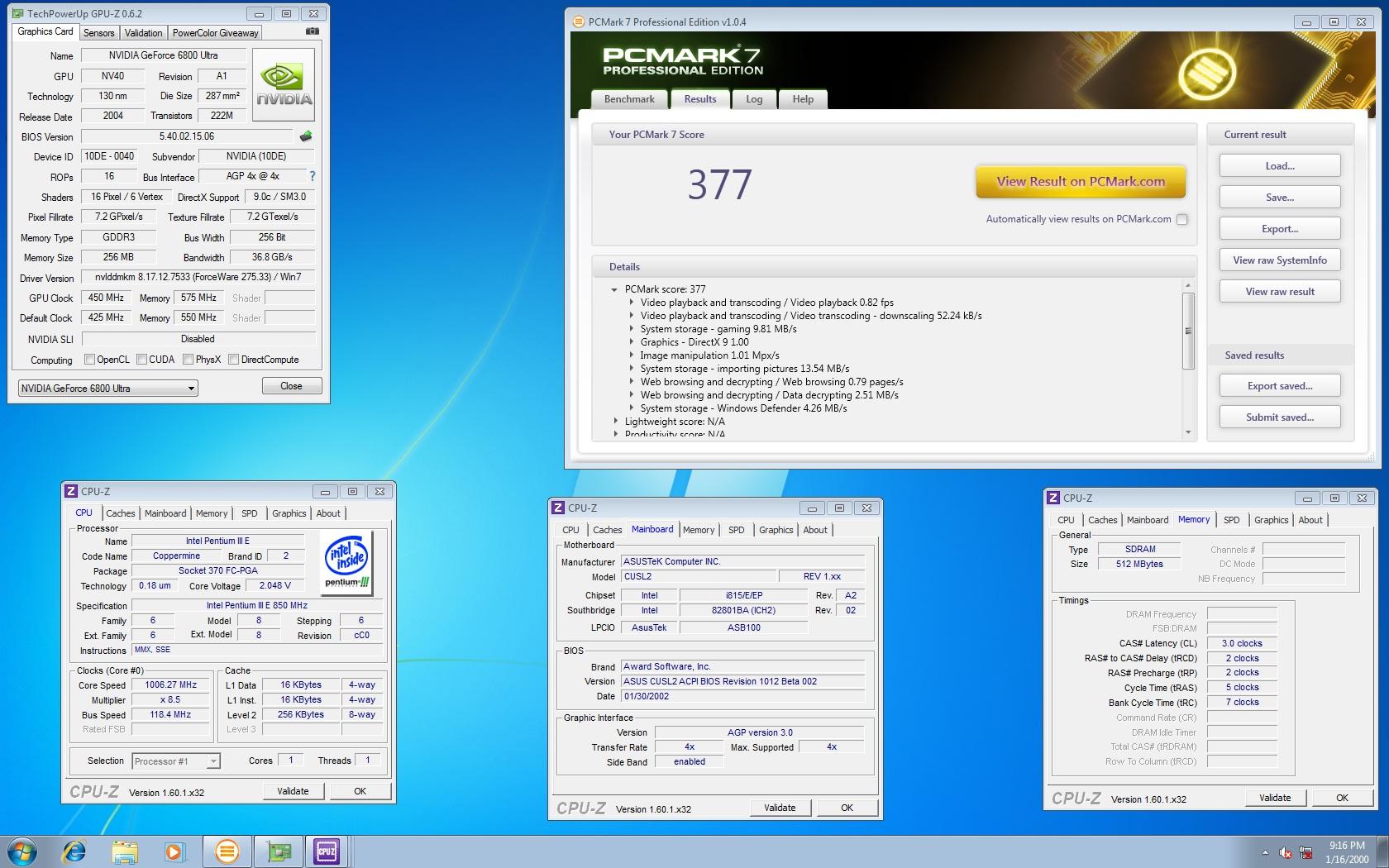Click the GPU-Z screenshot camera icon
This screenshot has height=868, width=1389.
click(312, 31)
